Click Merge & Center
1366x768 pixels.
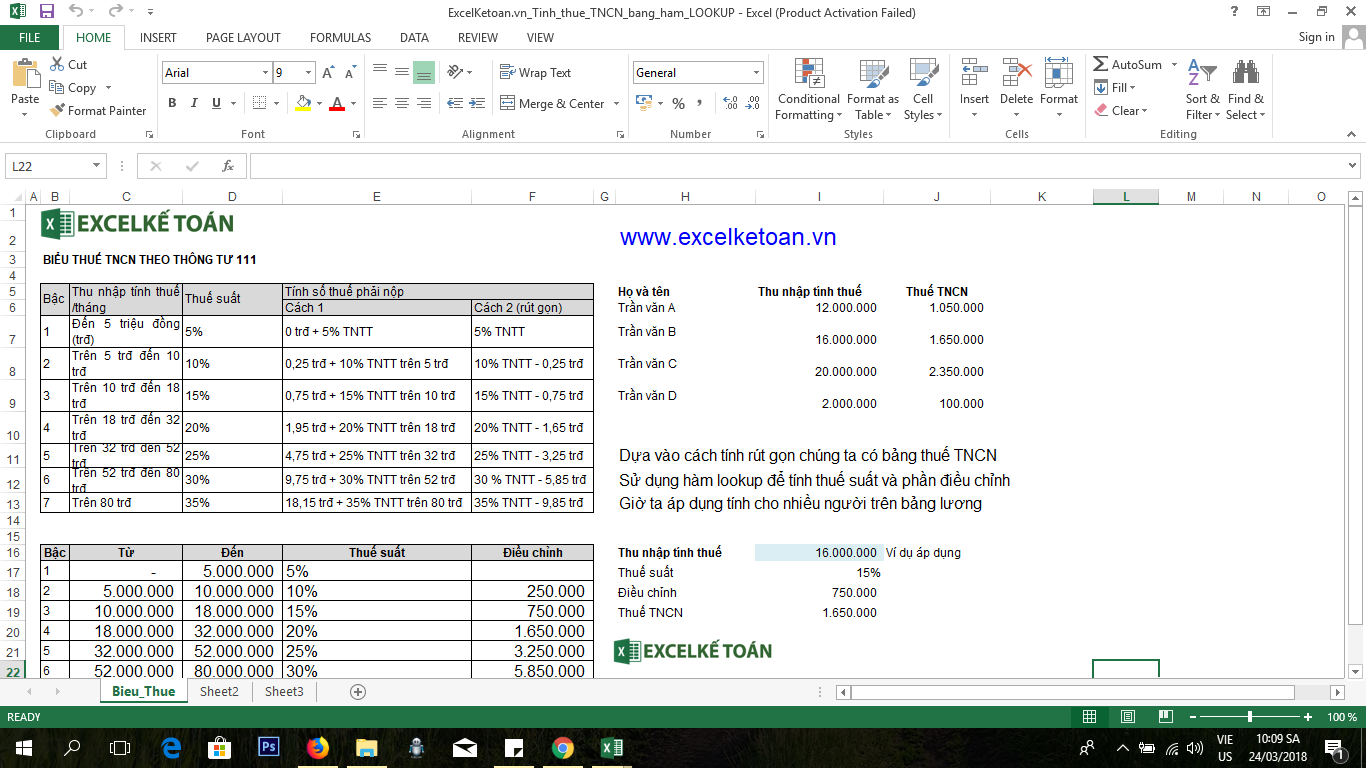[x=553, y=104]
